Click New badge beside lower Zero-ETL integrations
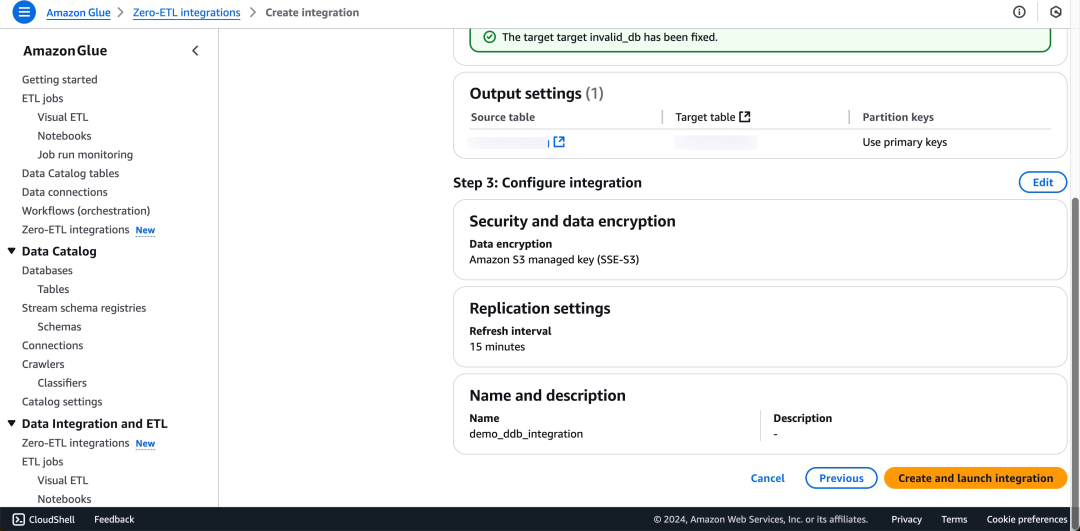This screenshot has width=1080, height=531. point(145,444)
